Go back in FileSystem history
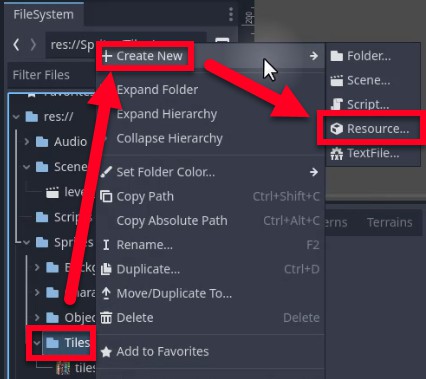This screenshot has height=379, width=426. click(x=16, y=44)
